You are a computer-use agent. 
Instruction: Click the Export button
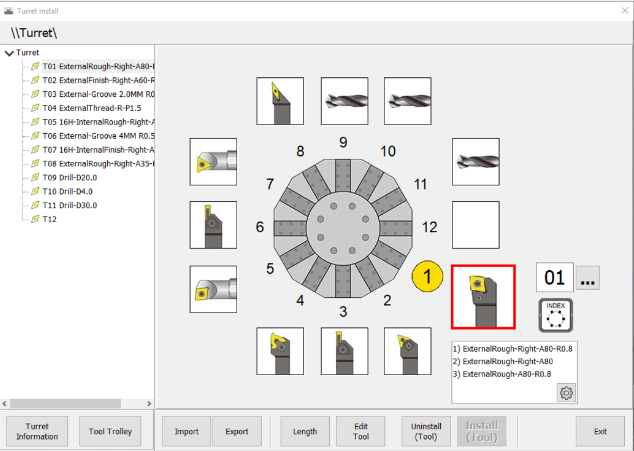point(237,431)
